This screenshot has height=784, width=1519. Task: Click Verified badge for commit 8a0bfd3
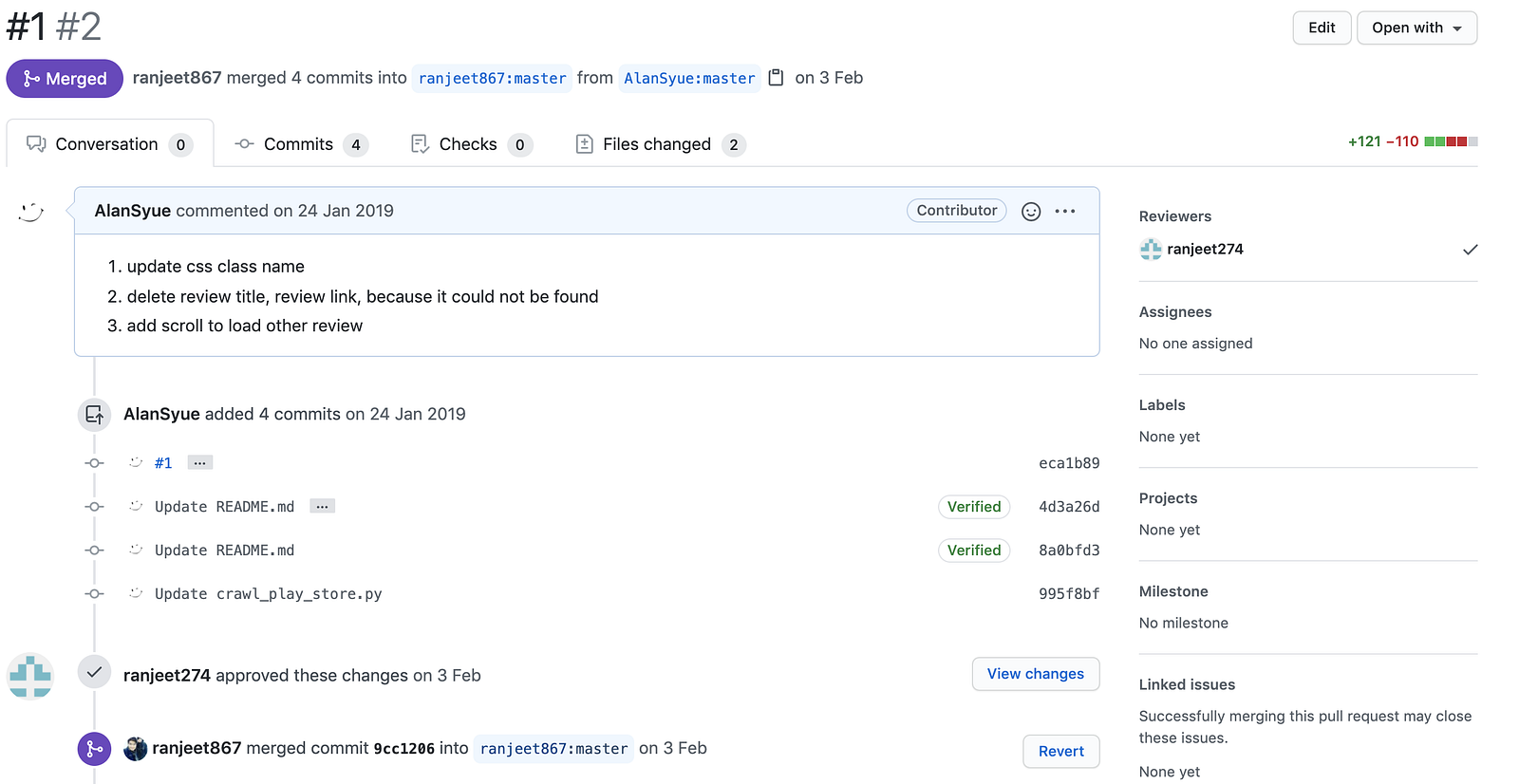[x=974, y=551]
